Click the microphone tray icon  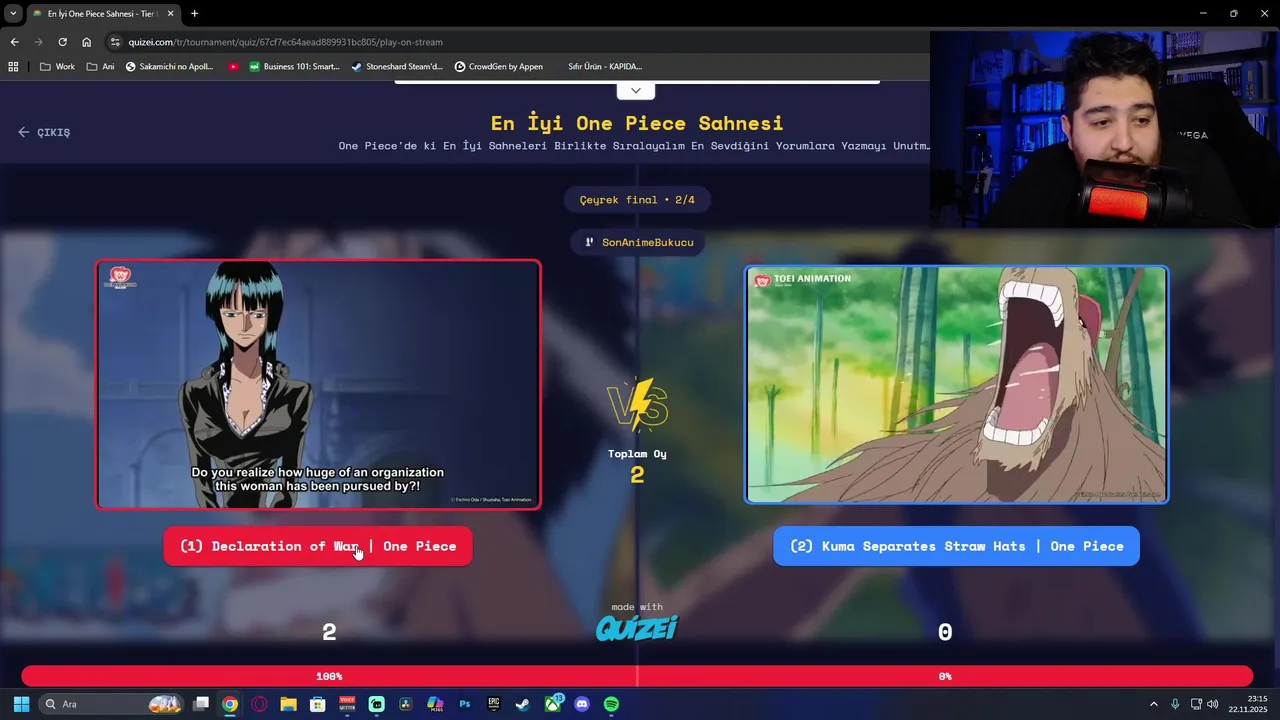tap(1175, 704)
